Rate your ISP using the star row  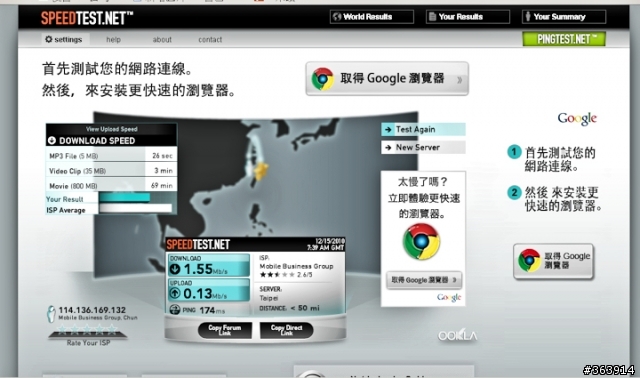(87, 329)
